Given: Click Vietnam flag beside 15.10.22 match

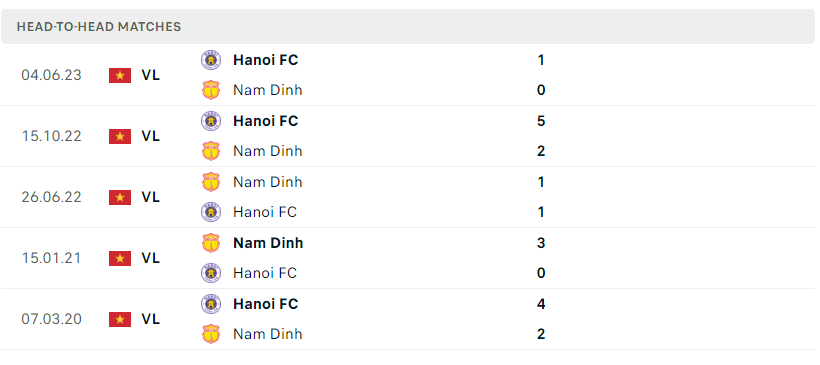Looking at the screenshot, I should [120, 136].
